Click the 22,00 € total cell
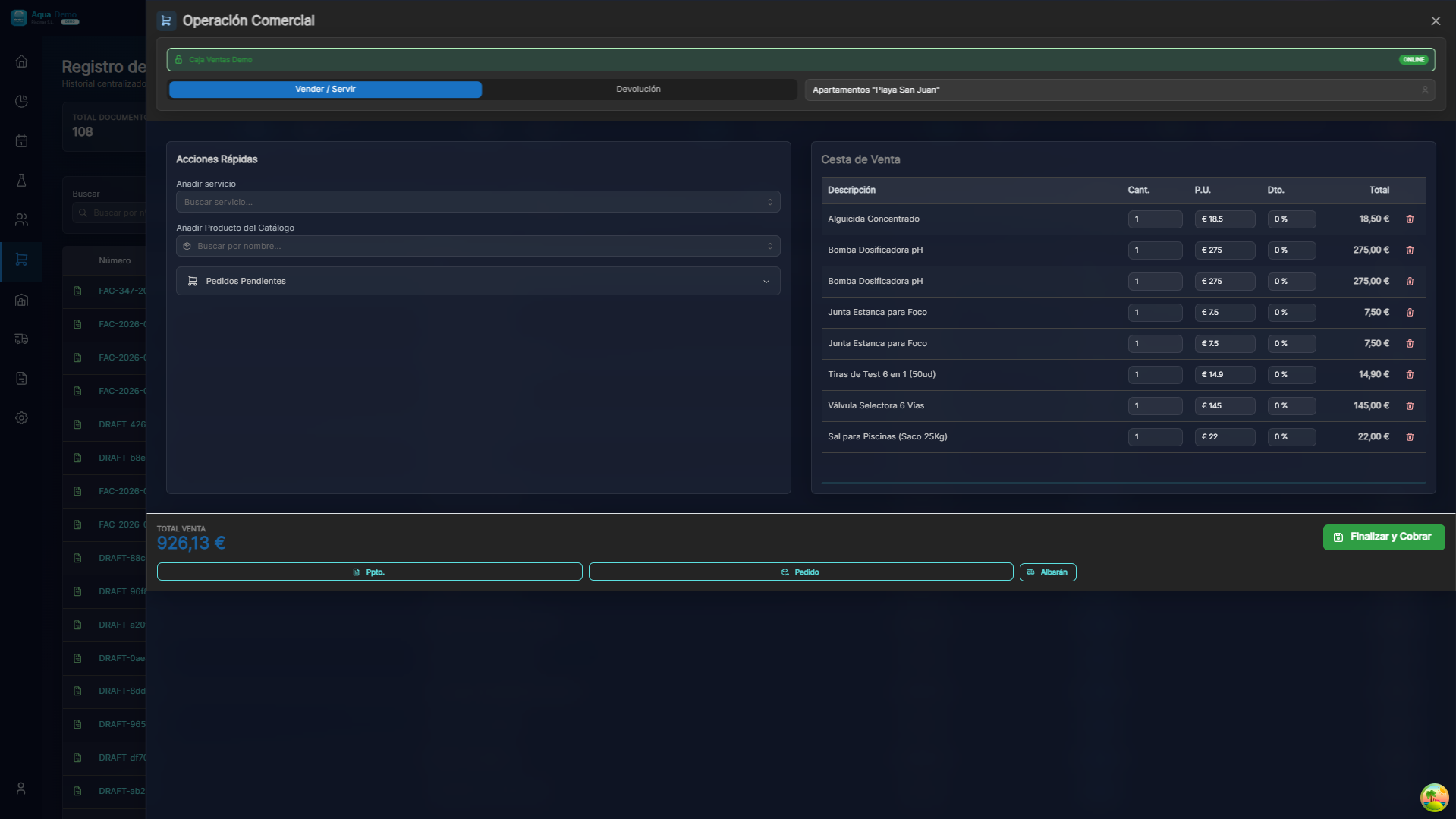Screen dimensions: 1456x819 (x=1373, y=437)
